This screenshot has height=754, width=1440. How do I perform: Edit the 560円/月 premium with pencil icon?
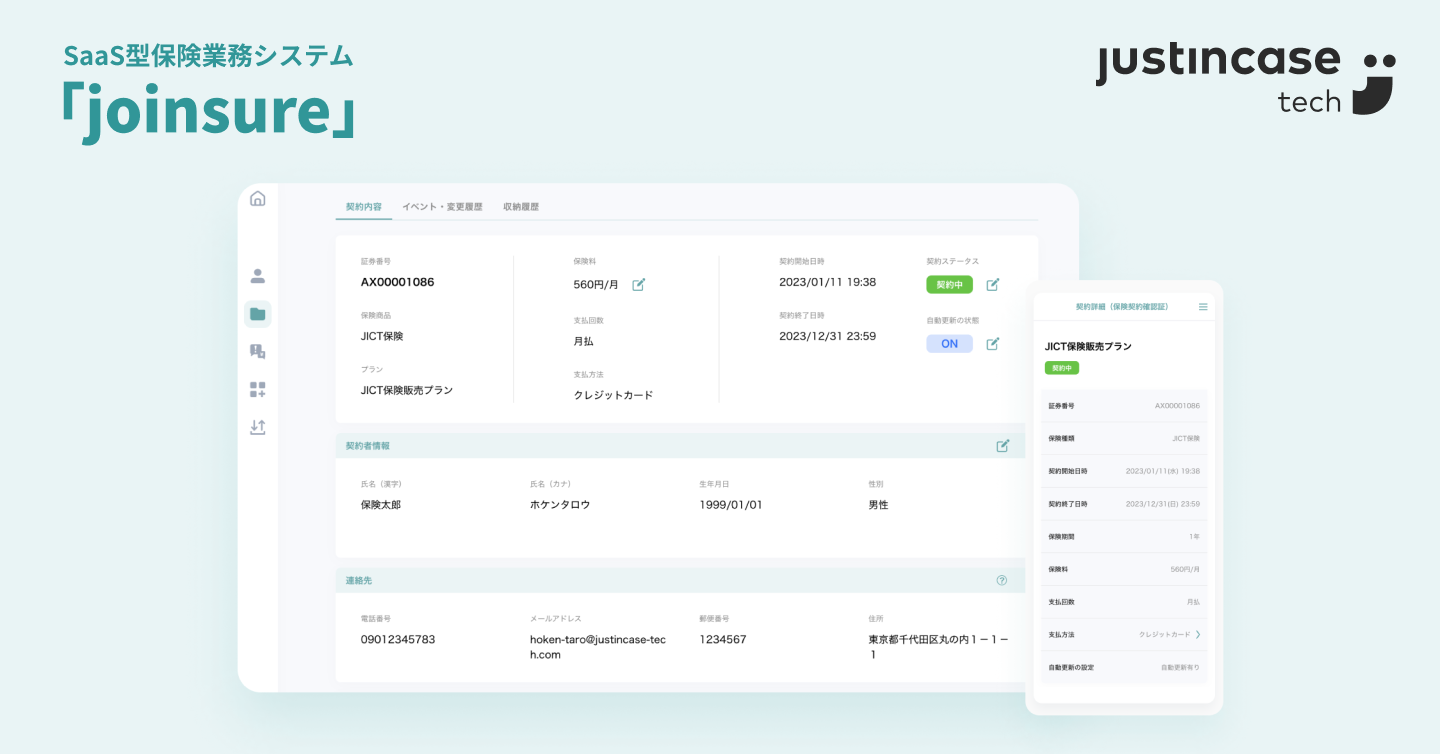pos(638,284)
